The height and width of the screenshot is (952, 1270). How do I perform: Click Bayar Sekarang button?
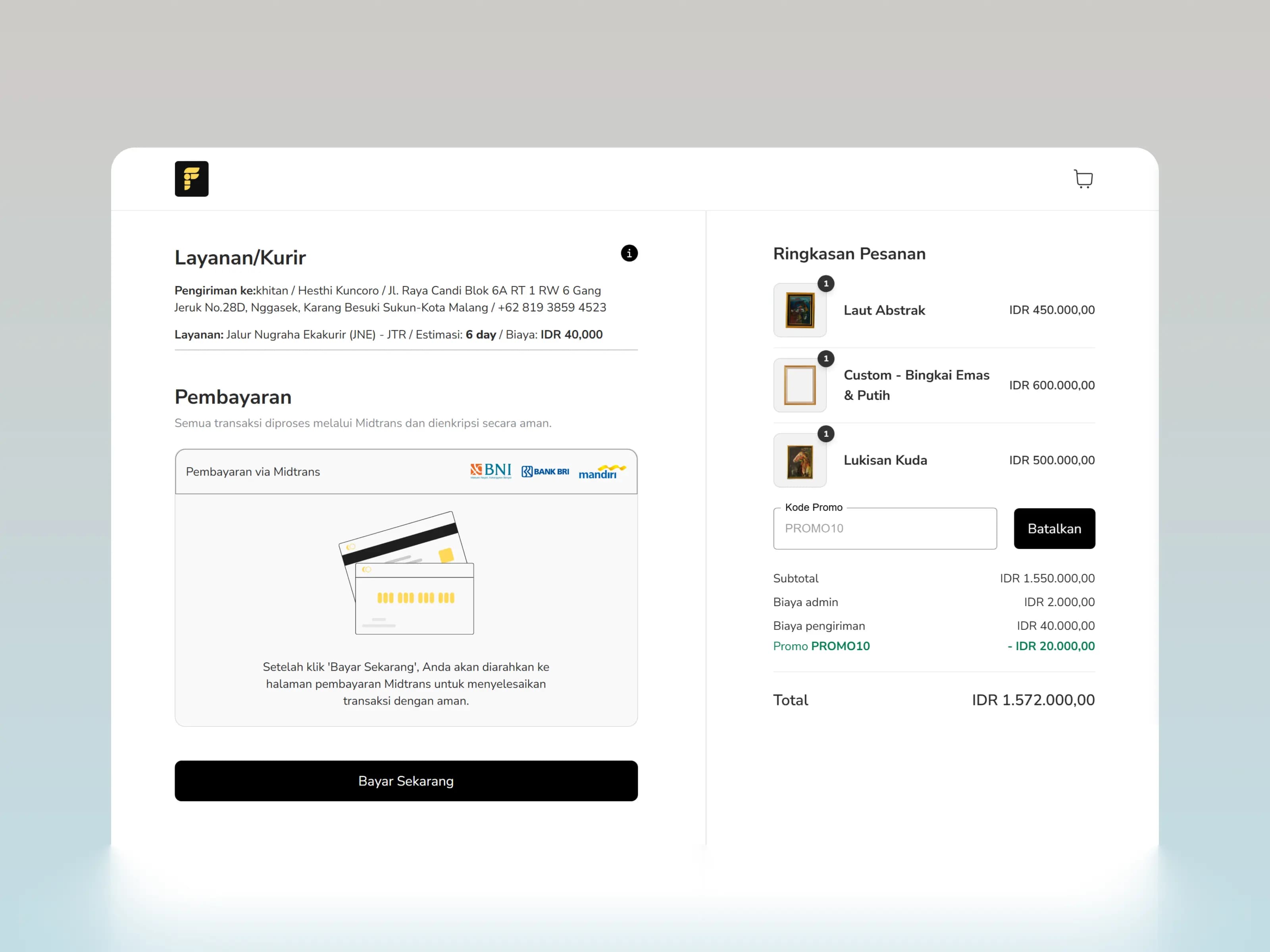[x=406, y=781]
